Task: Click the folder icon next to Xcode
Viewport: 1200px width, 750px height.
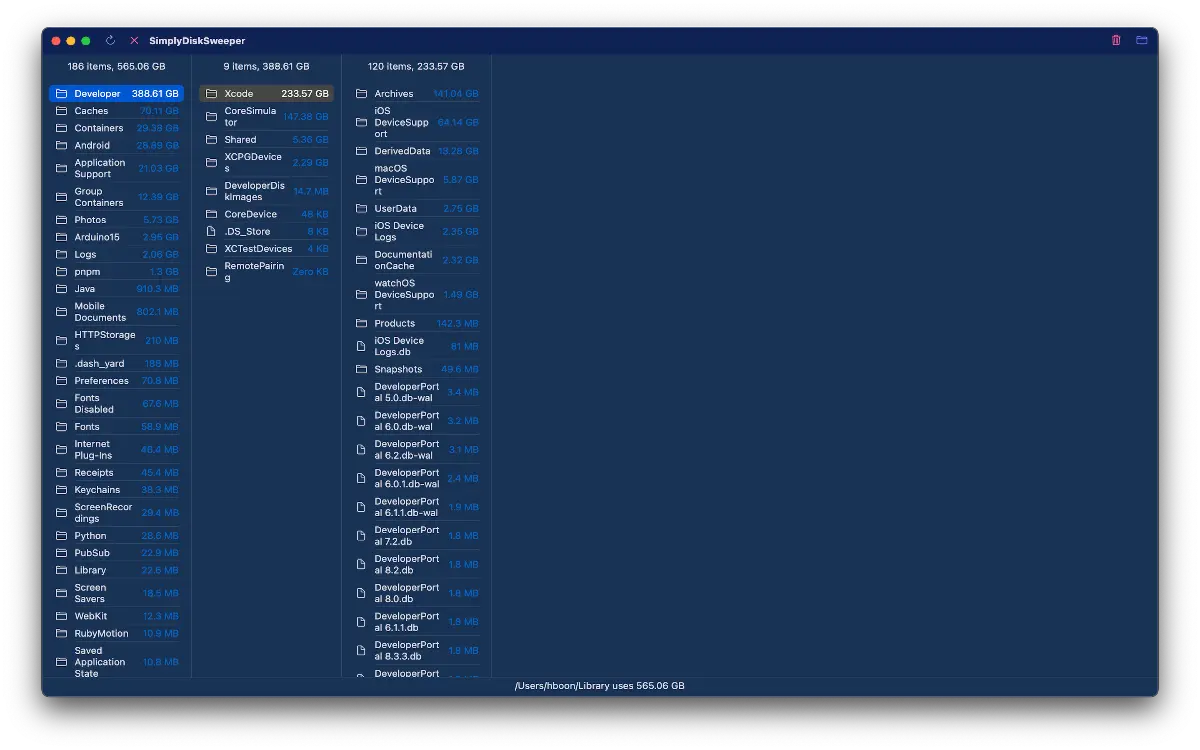Action: coord(212,94)
